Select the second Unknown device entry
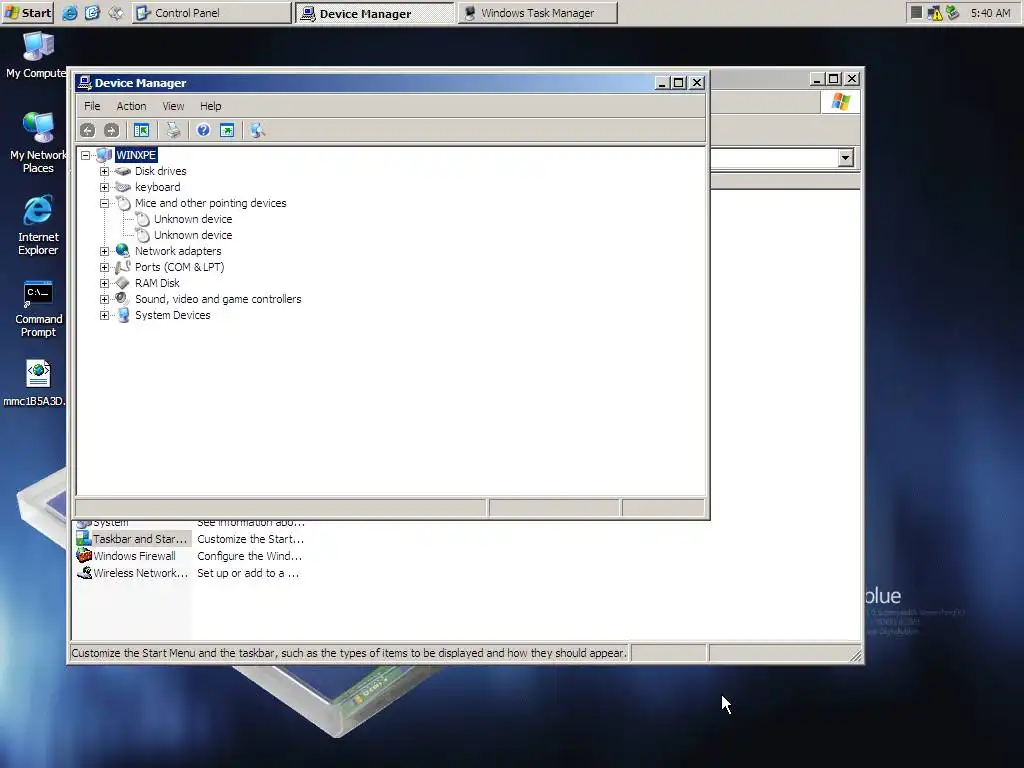The width and height of the screenshot is (1024, 768). click(193, 235)
